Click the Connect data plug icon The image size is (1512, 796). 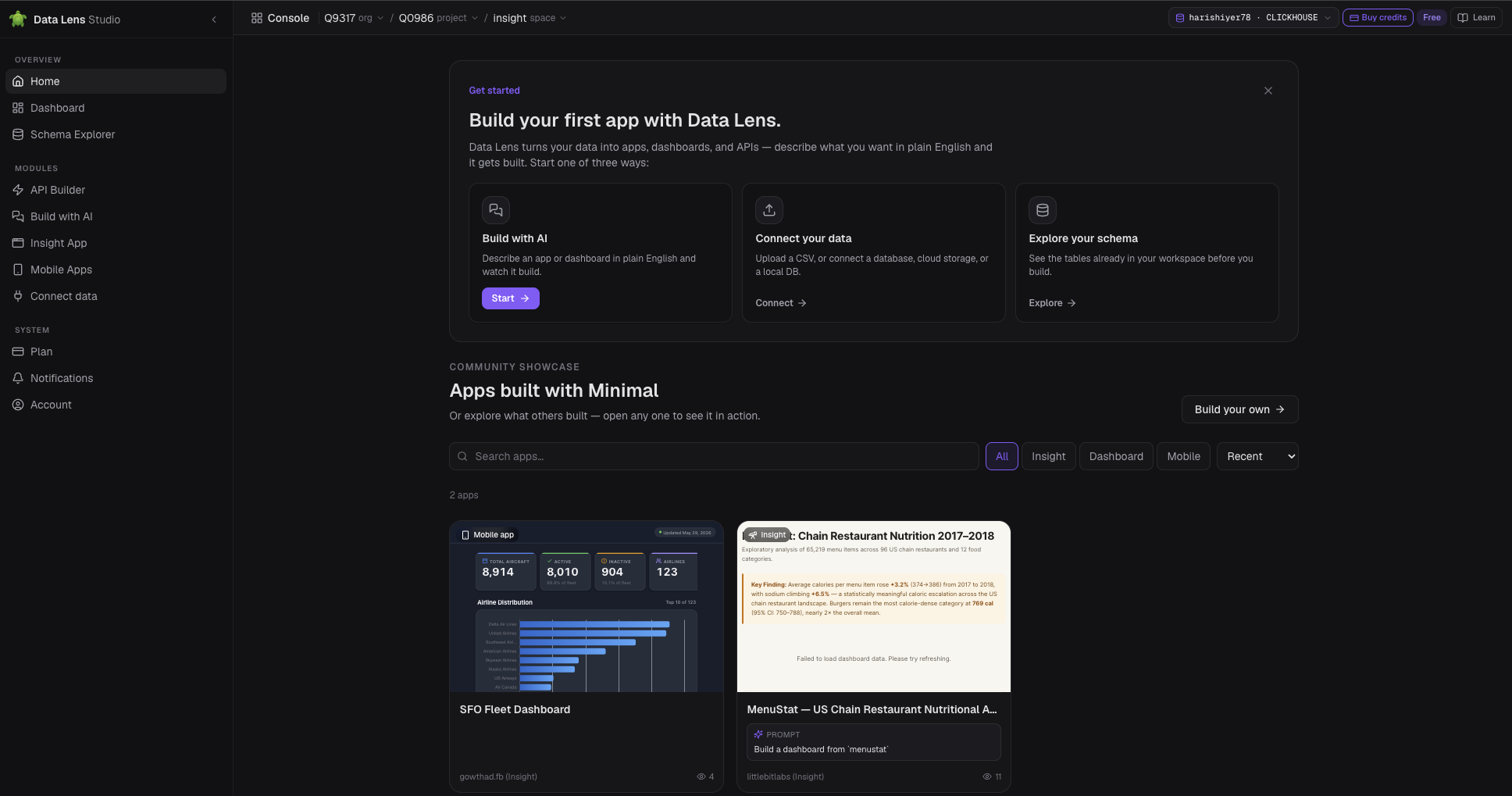click(18, 296)
